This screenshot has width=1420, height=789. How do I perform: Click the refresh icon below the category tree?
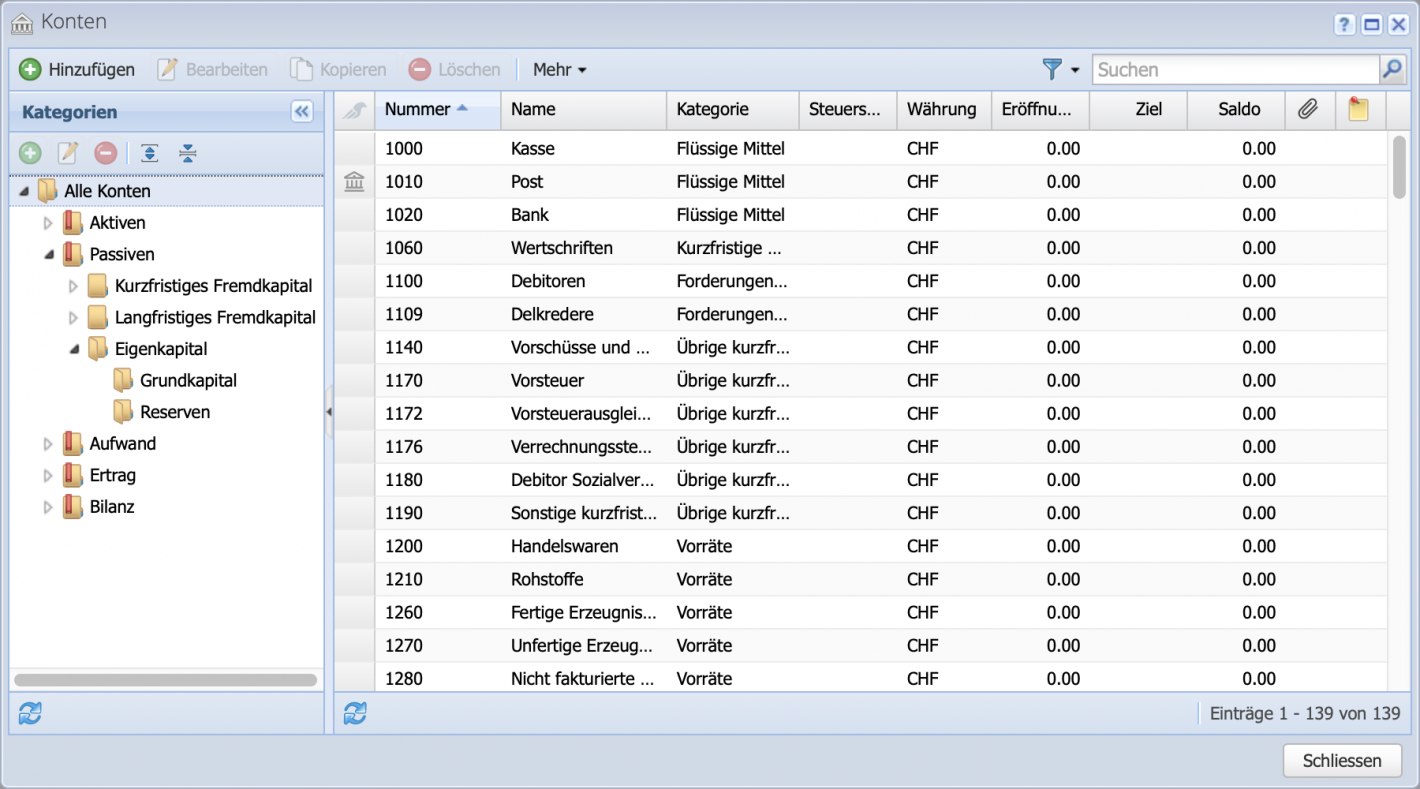pyautogui.click(x=29, y=713)
